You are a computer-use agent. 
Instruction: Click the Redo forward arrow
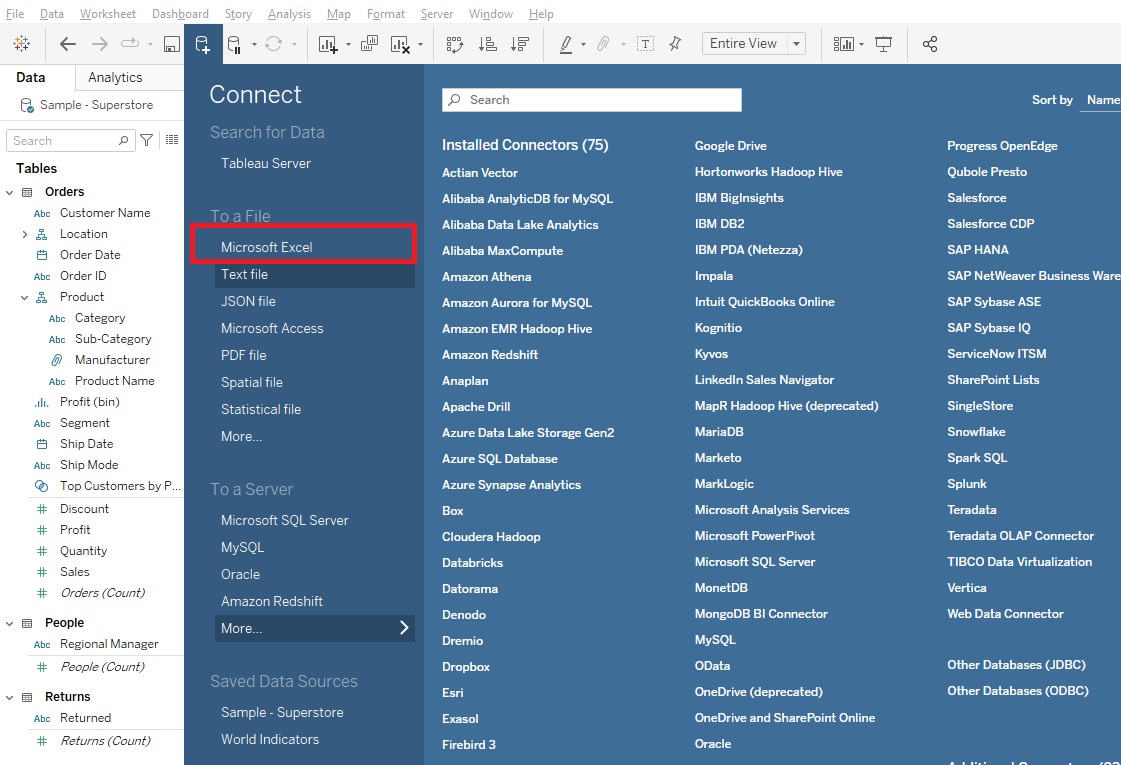point(99,44)
